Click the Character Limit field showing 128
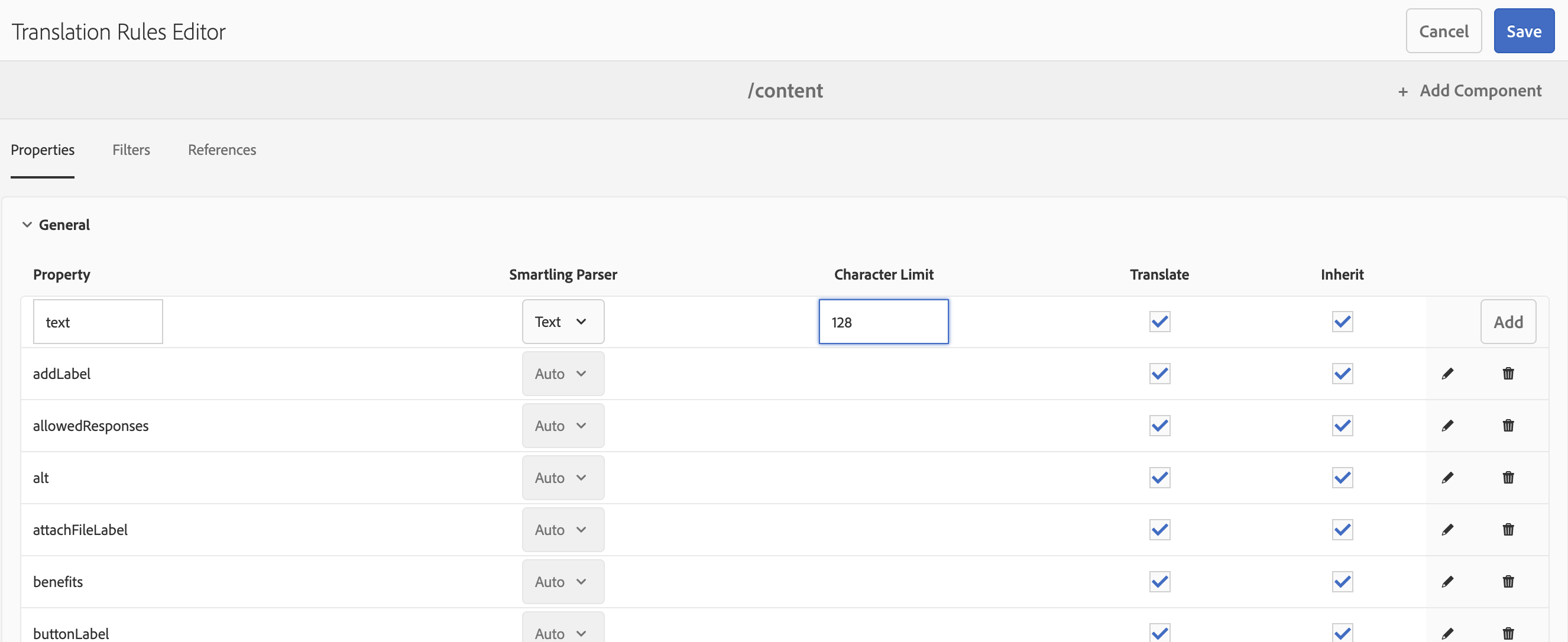Screen dimensions: 1568x642 click(x=883, y=322)
